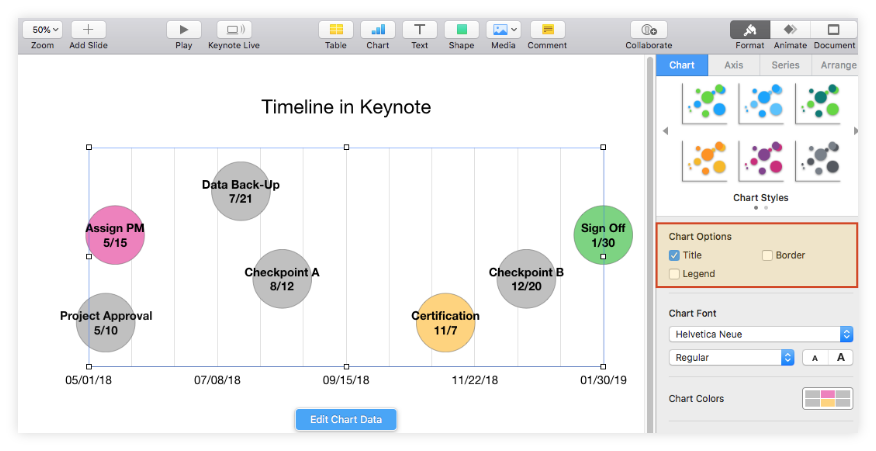Click the Edit Chart Data button
The width and height of the screenshot is (876, 451).
pos(346,419)
